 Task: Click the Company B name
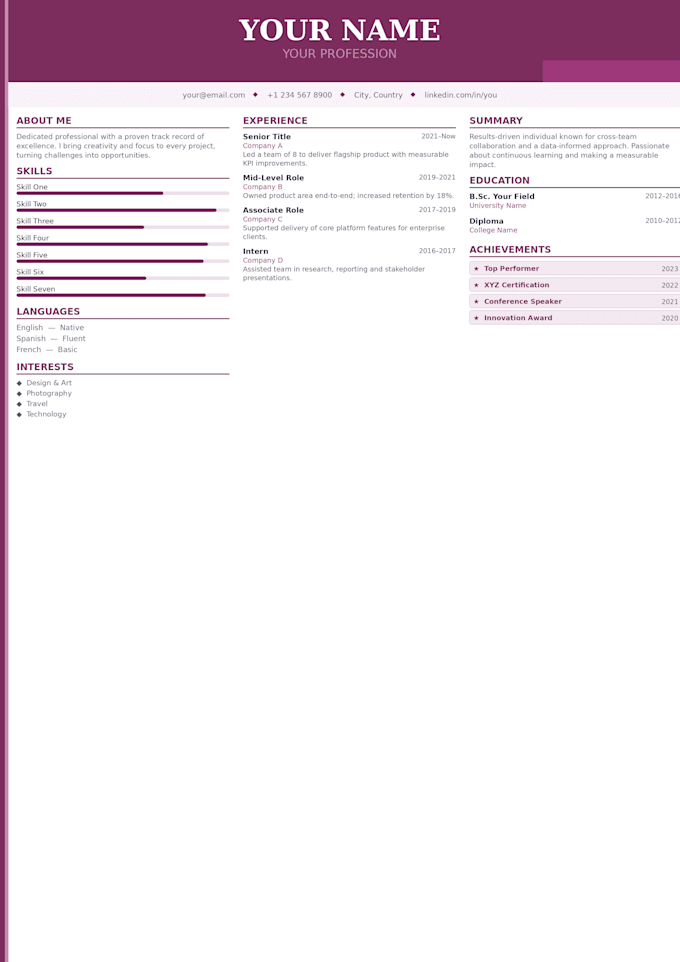[x=263, y=187]
